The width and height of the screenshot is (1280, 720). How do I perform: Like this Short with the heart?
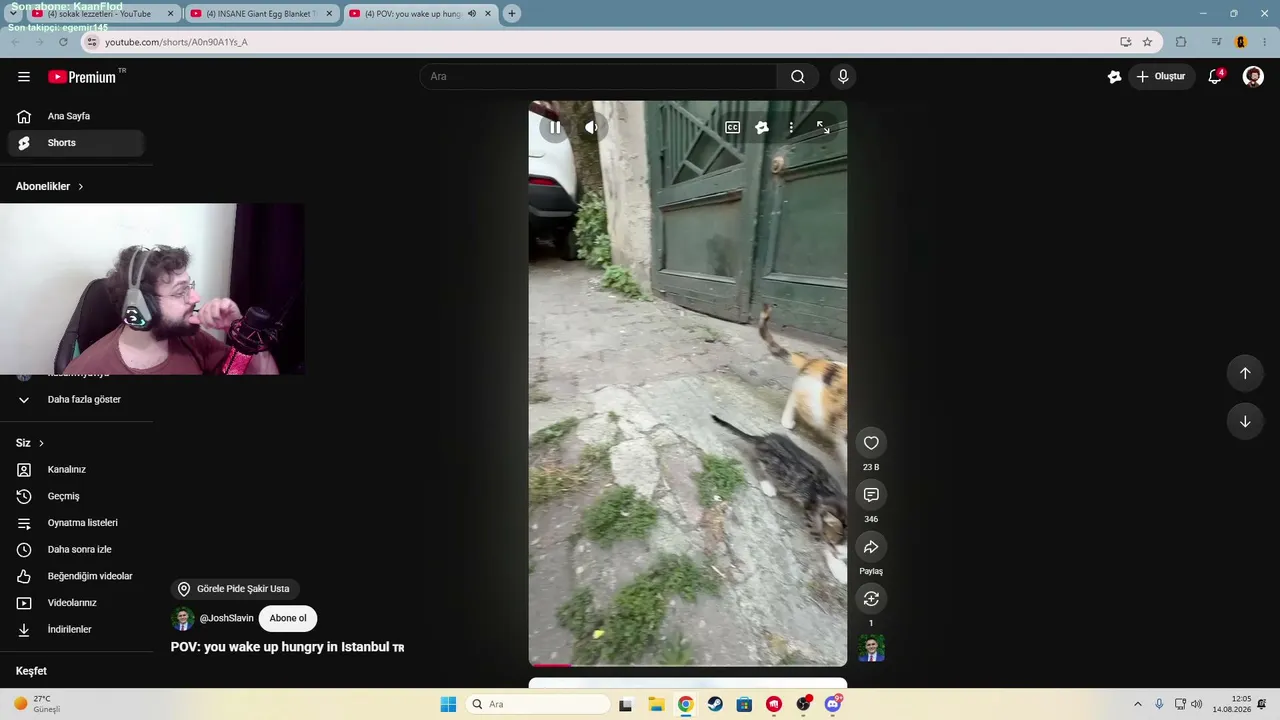coord(871,443)
